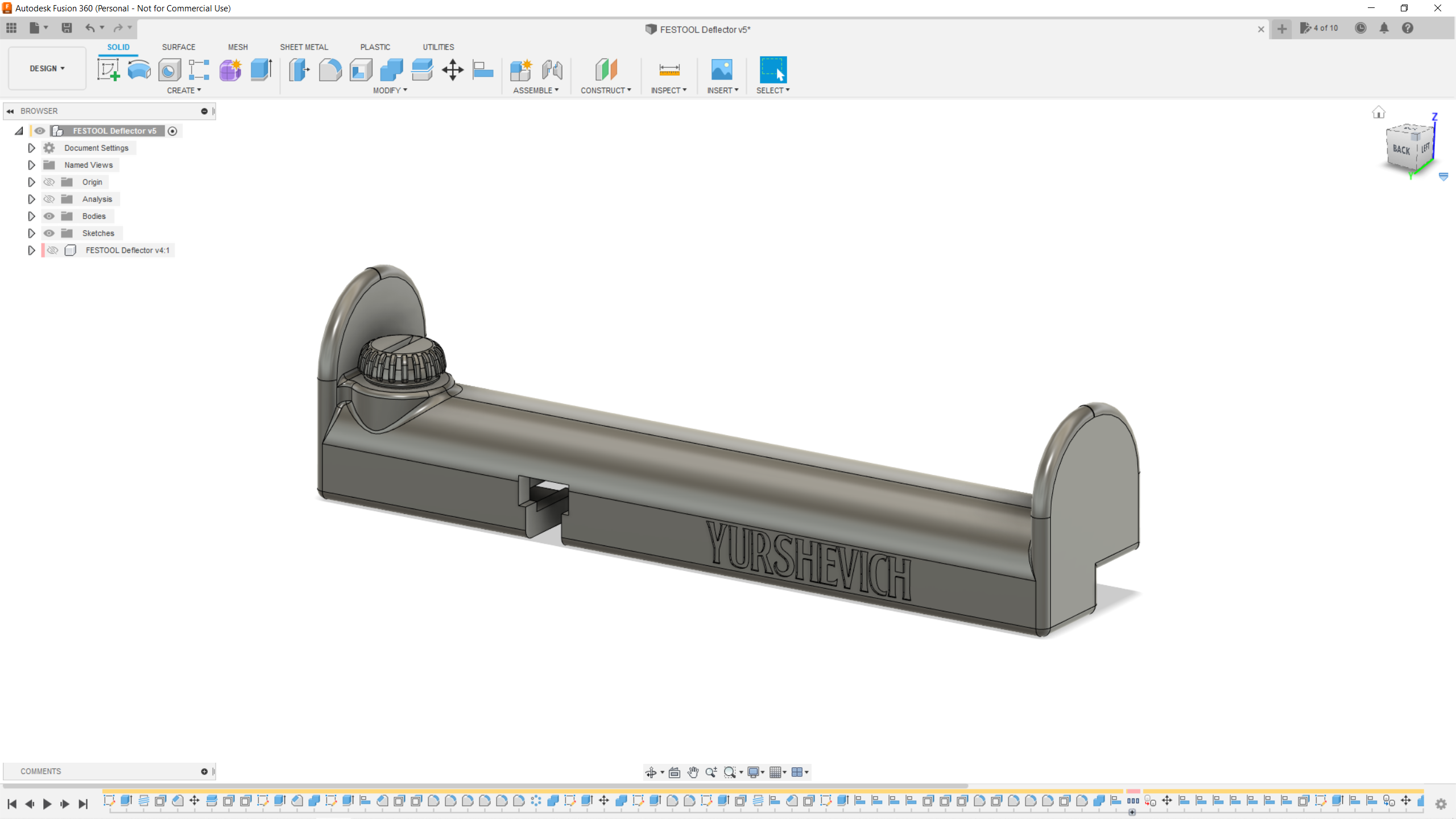The height and width of the screenshot is (819, 1456).
Task: Click the ViewCube home icon
Action: click(1378, 113)
